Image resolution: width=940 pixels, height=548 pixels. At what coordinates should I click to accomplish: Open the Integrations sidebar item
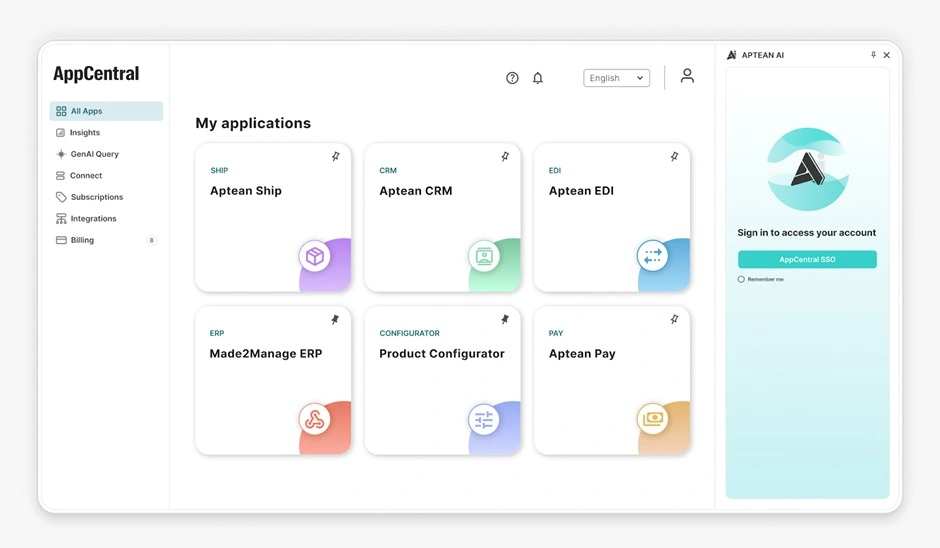coord(93,219)
